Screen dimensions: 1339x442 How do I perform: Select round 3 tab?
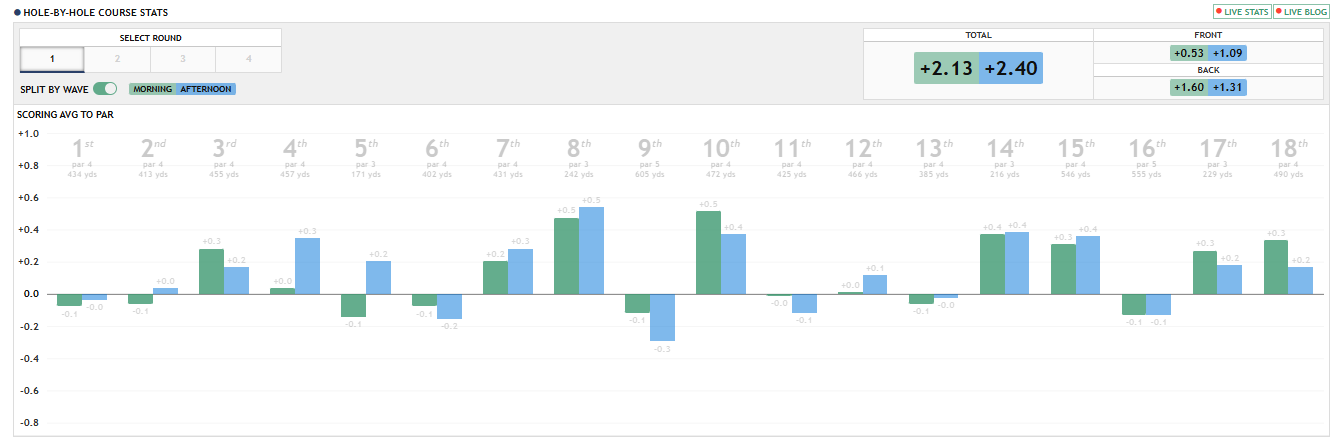183,59
